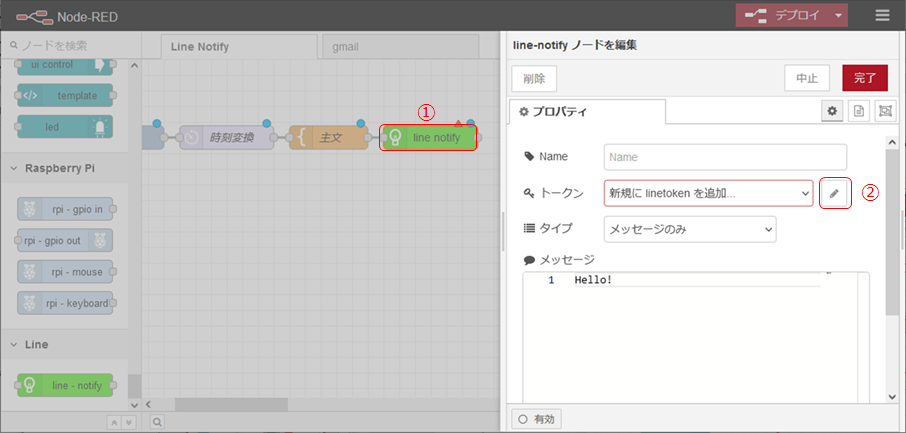Image resolution: width=906 pixels, height=433 pixels.
Task: Open the node description document icon
Action: (x=858, y=112)
